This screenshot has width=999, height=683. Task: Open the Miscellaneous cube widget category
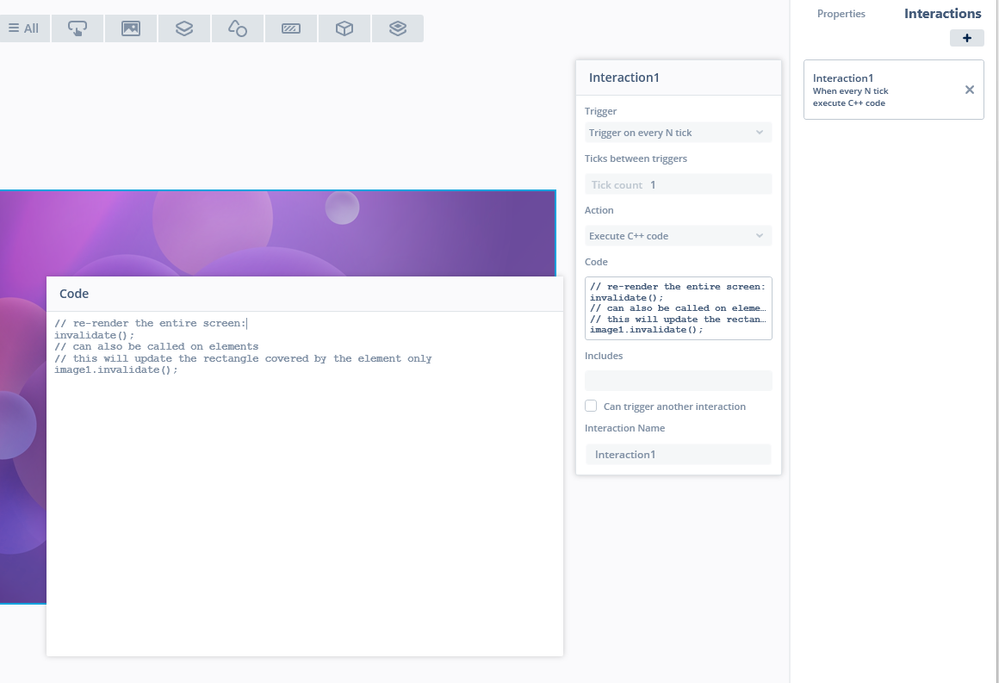click(x=345, y=29)
